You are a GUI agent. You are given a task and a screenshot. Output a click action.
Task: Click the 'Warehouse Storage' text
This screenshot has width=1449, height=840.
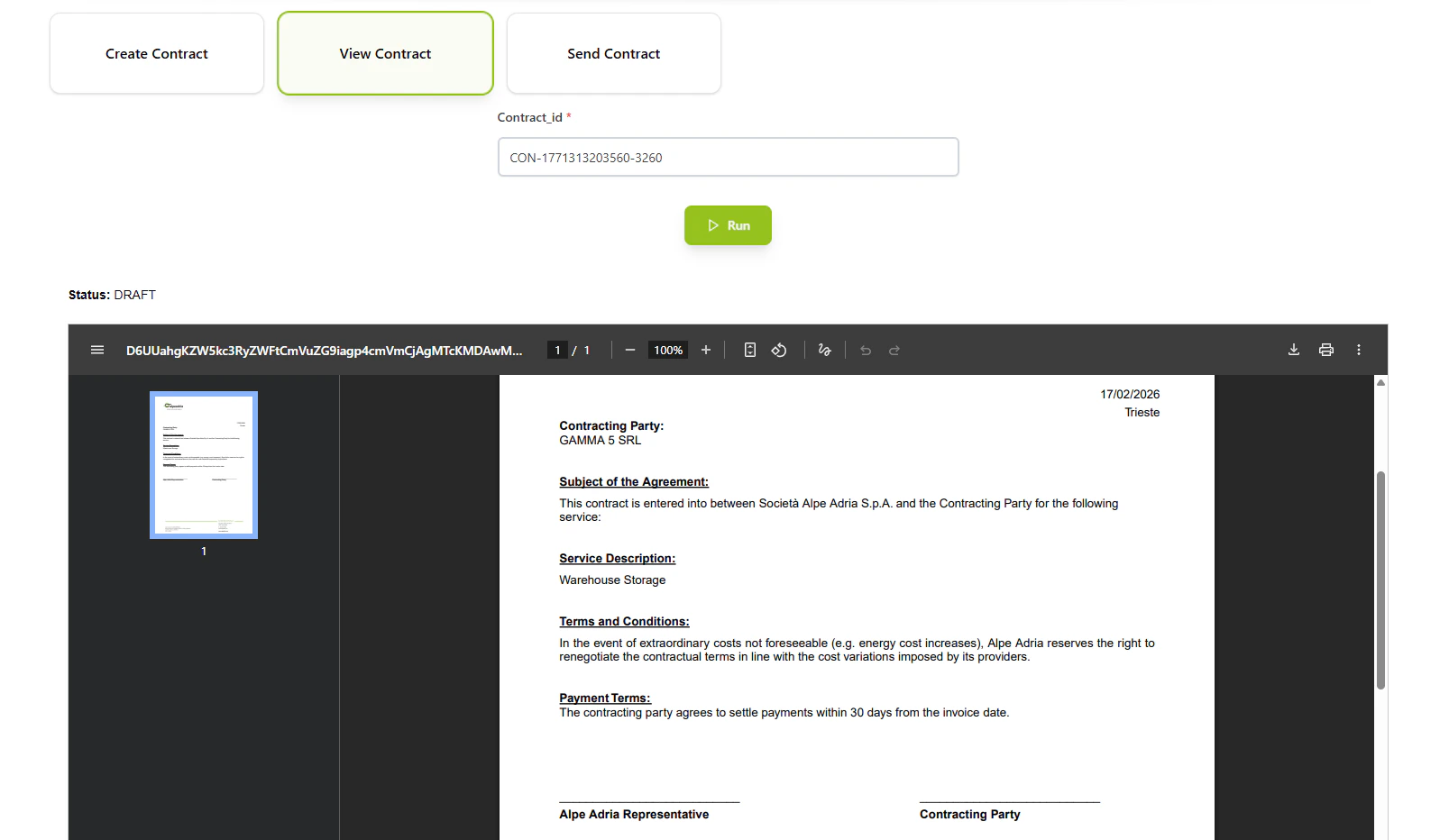click(612, 580)
